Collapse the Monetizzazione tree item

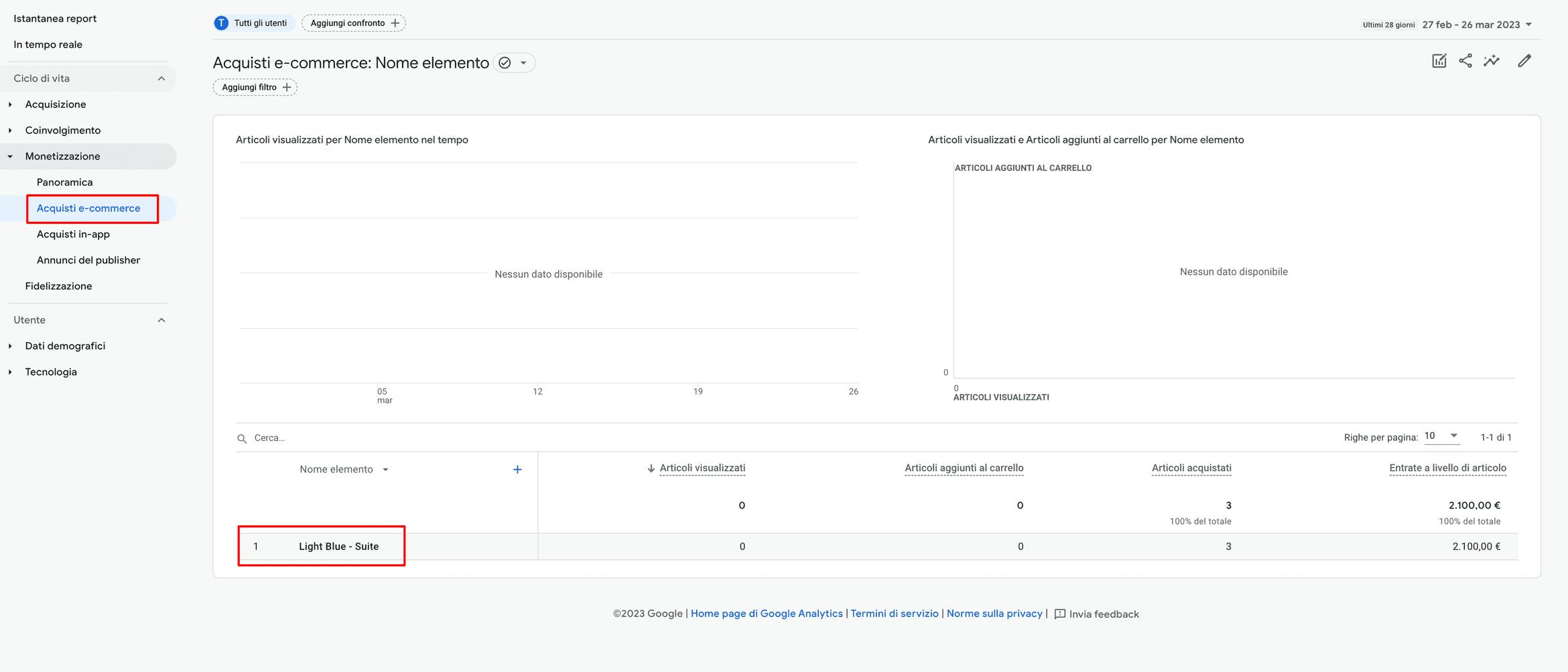click(10, 157)
